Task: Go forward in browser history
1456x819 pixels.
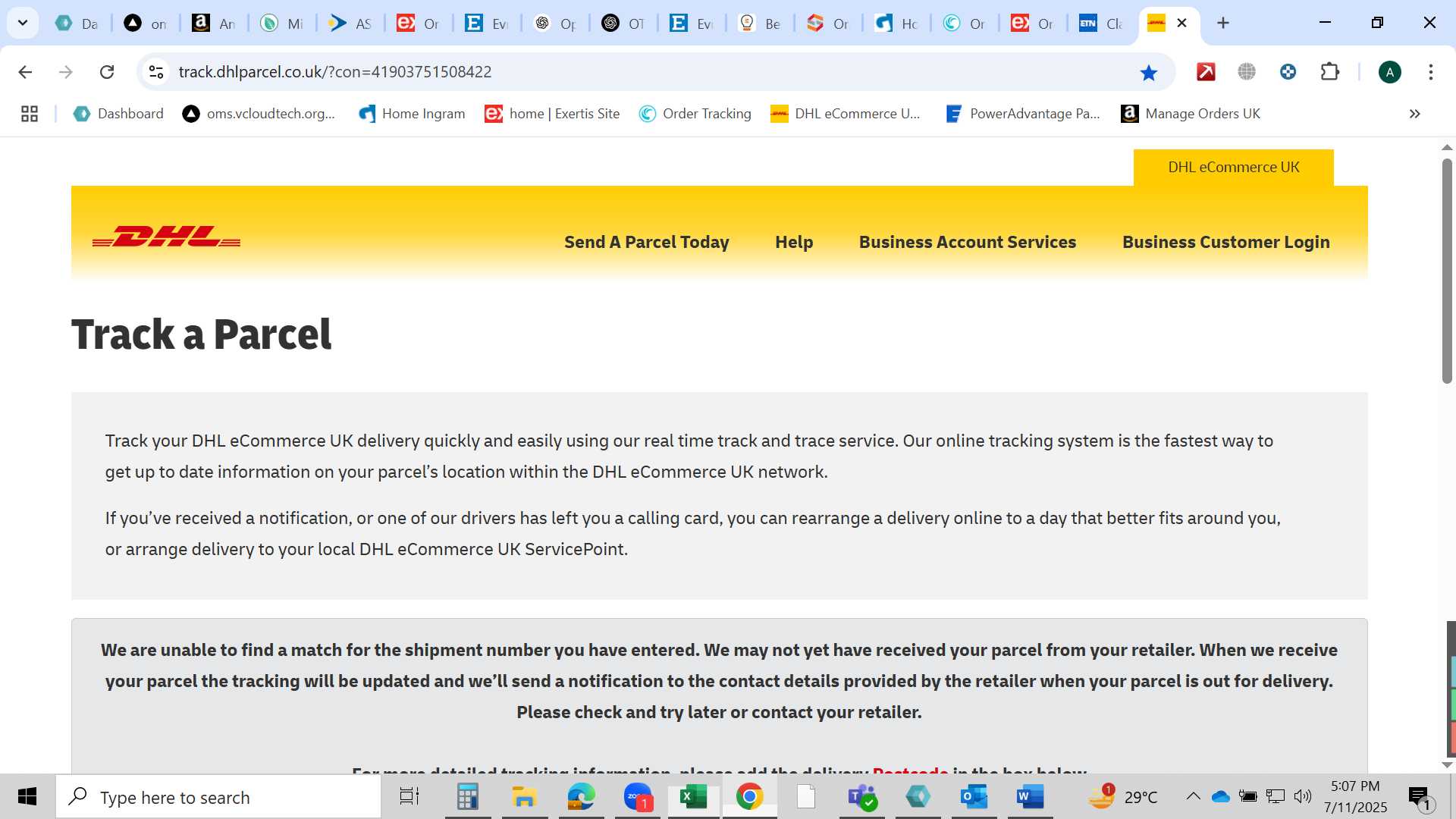Action: (66, 72)
